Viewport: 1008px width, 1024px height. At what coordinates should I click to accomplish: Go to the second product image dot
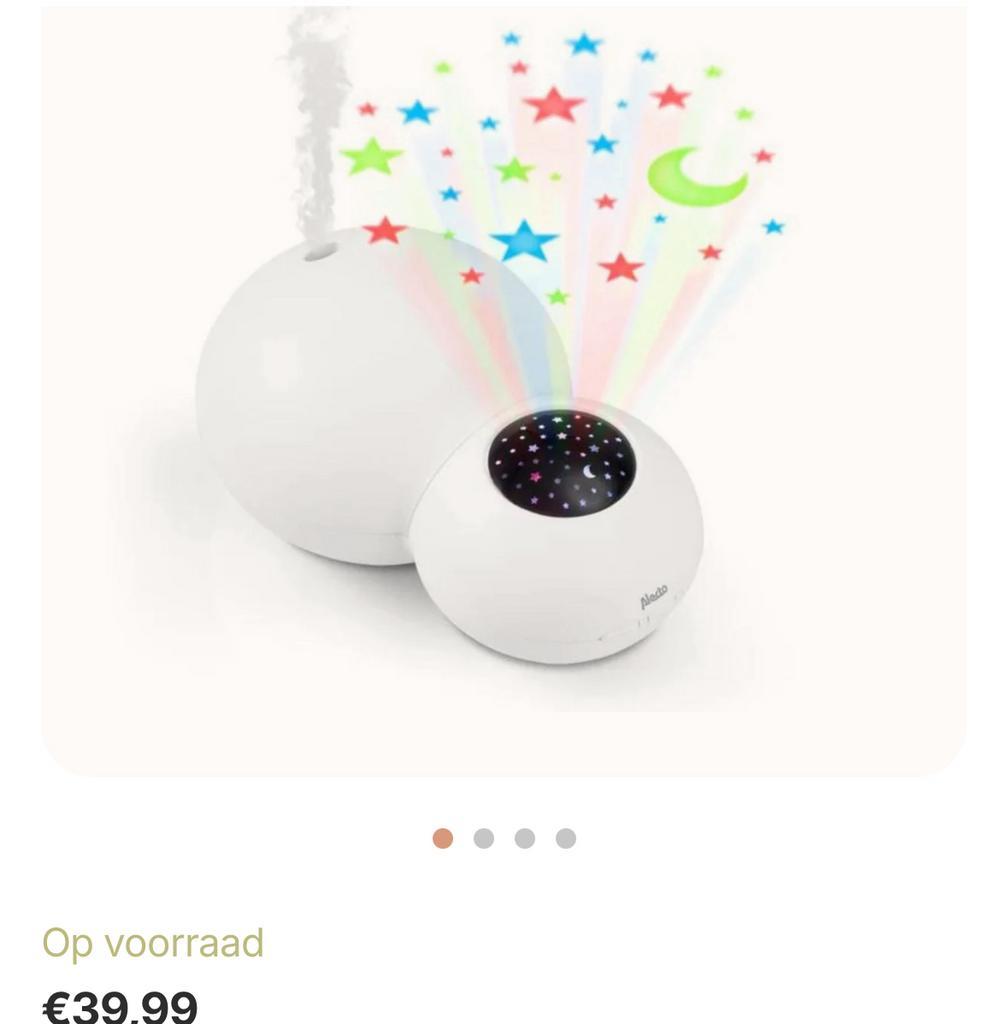click(484, 838)
